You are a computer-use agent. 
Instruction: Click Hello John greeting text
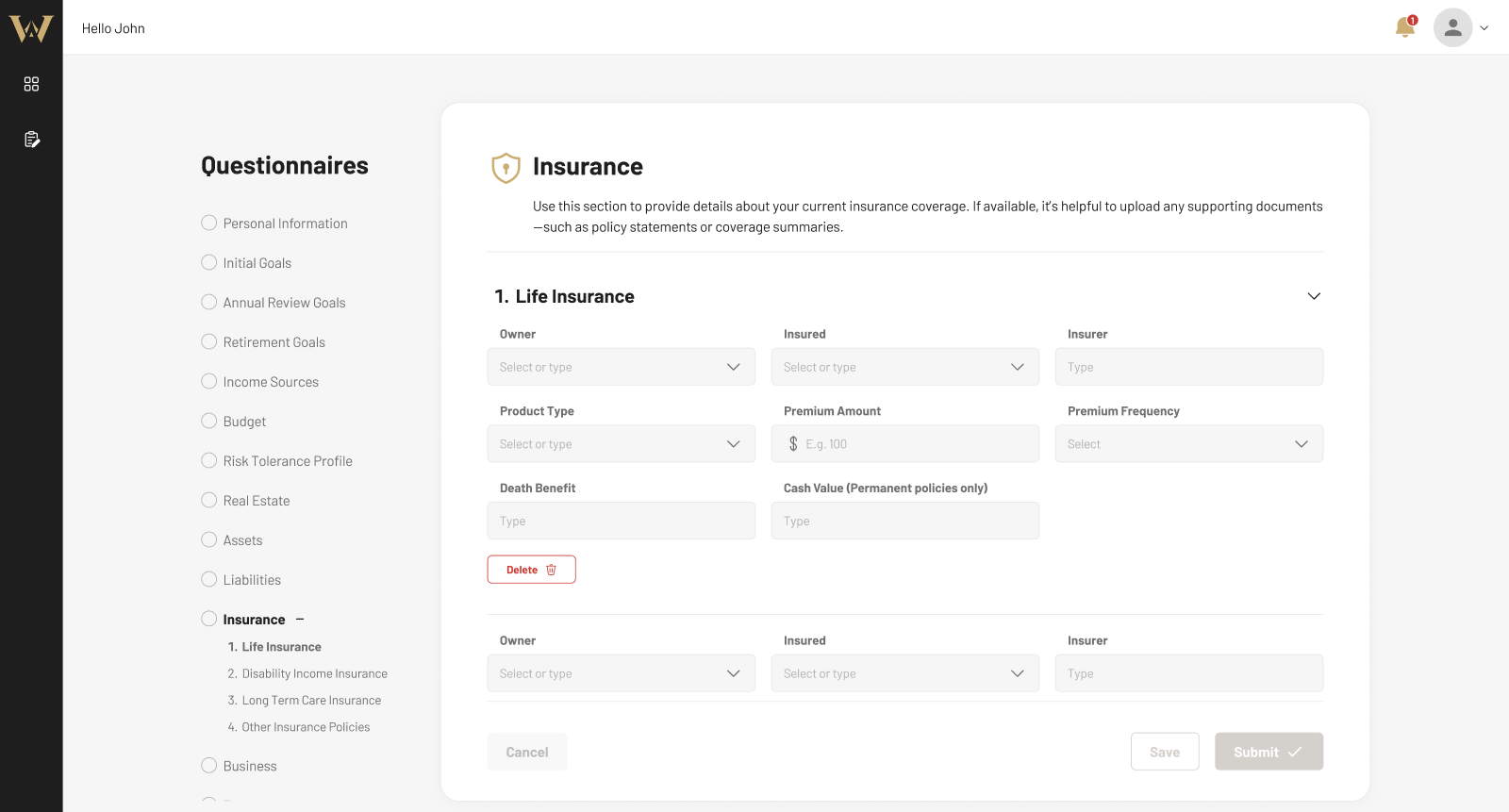pyautogui.click(x=113, y=28)
